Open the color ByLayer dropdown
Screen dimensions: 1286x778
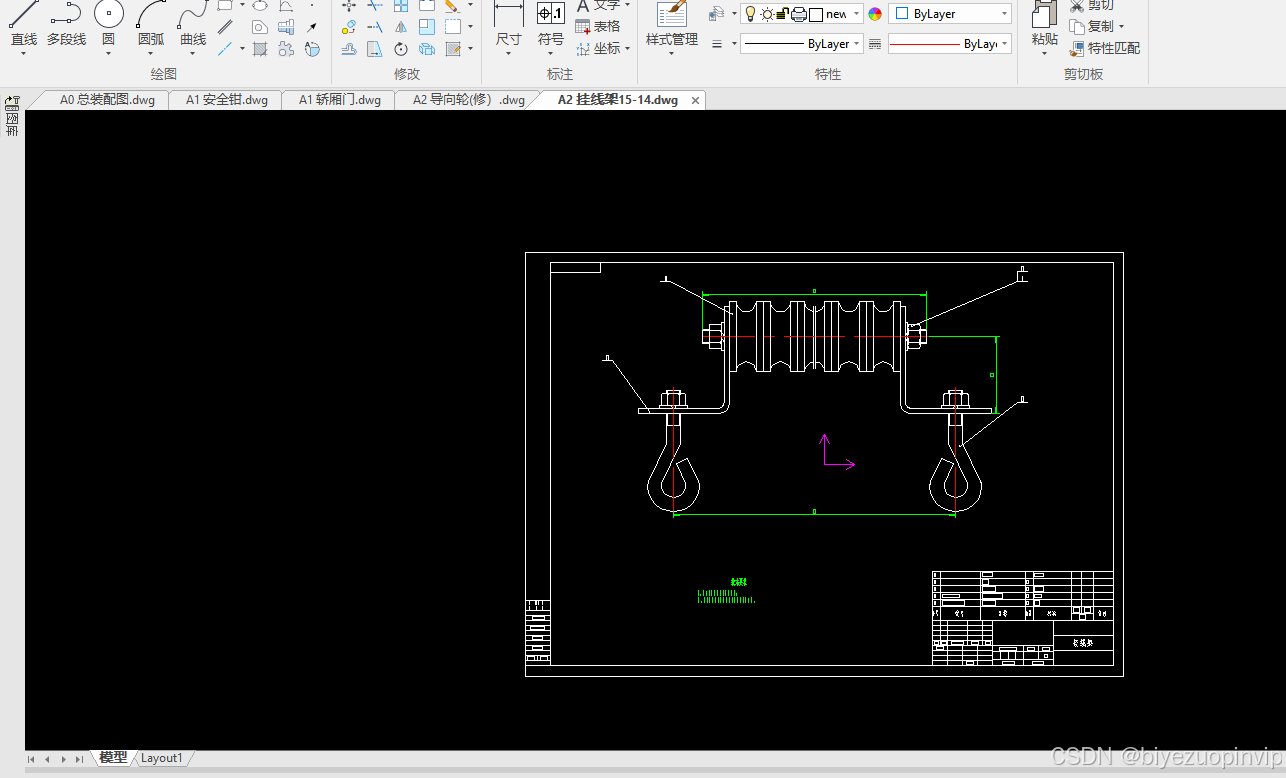(x=1005, y=14)
